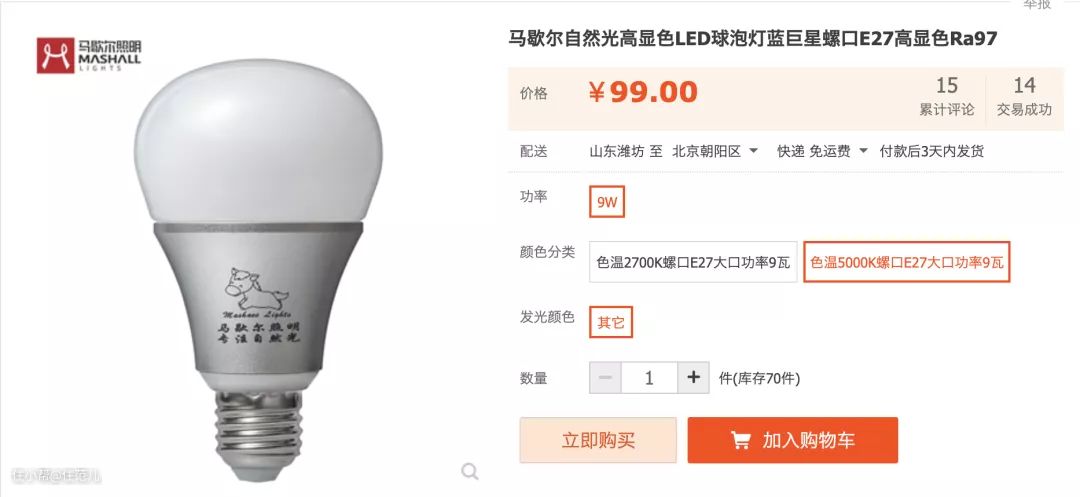This screenshot has width=1080, height=497.
Task: Select the 9W power option
Action: (x=607, y=202)
